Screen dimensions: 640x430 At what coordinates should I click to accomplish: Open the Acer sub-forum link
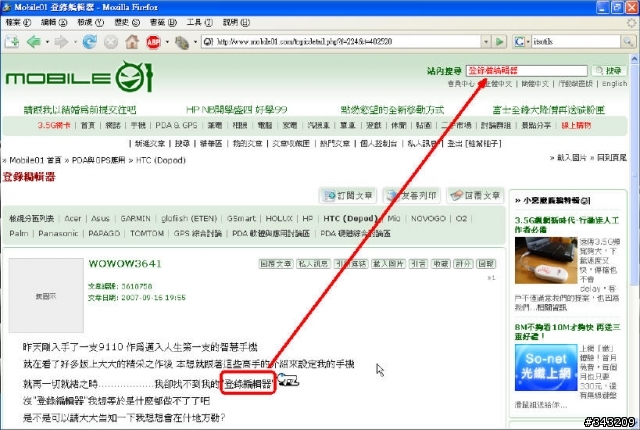click(x=73, y=219)
